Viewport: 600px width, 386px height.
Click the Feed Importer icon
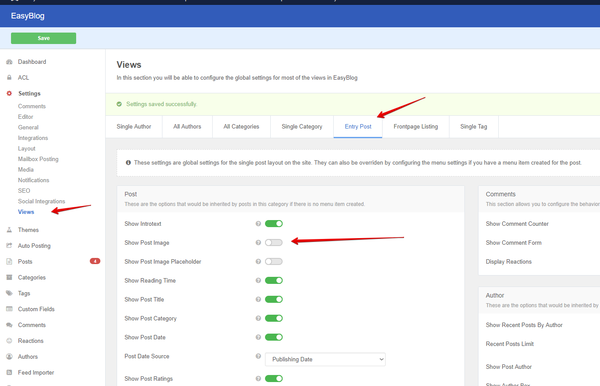(9, 372)
